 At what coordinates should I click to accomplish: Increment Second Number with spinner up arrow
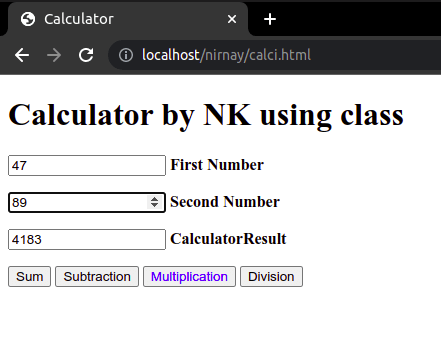(x=154, y=199)
